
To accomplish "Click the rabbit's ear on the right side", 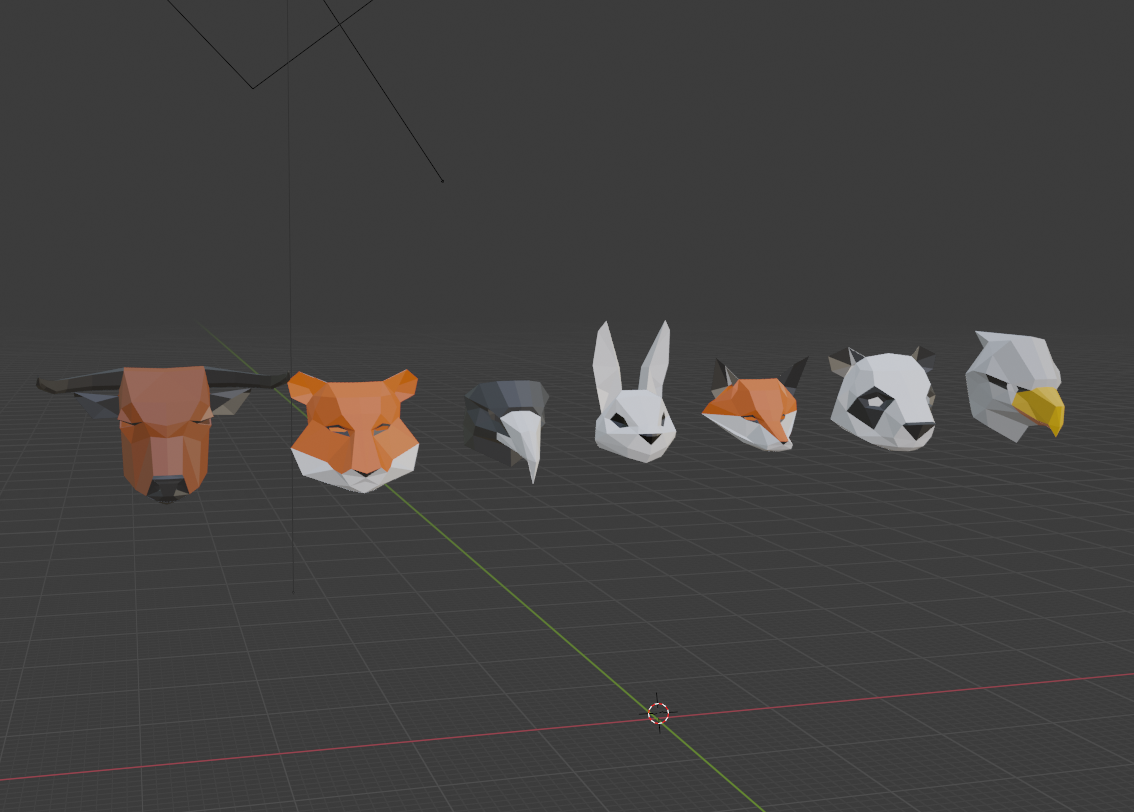I will click(656, 360).
